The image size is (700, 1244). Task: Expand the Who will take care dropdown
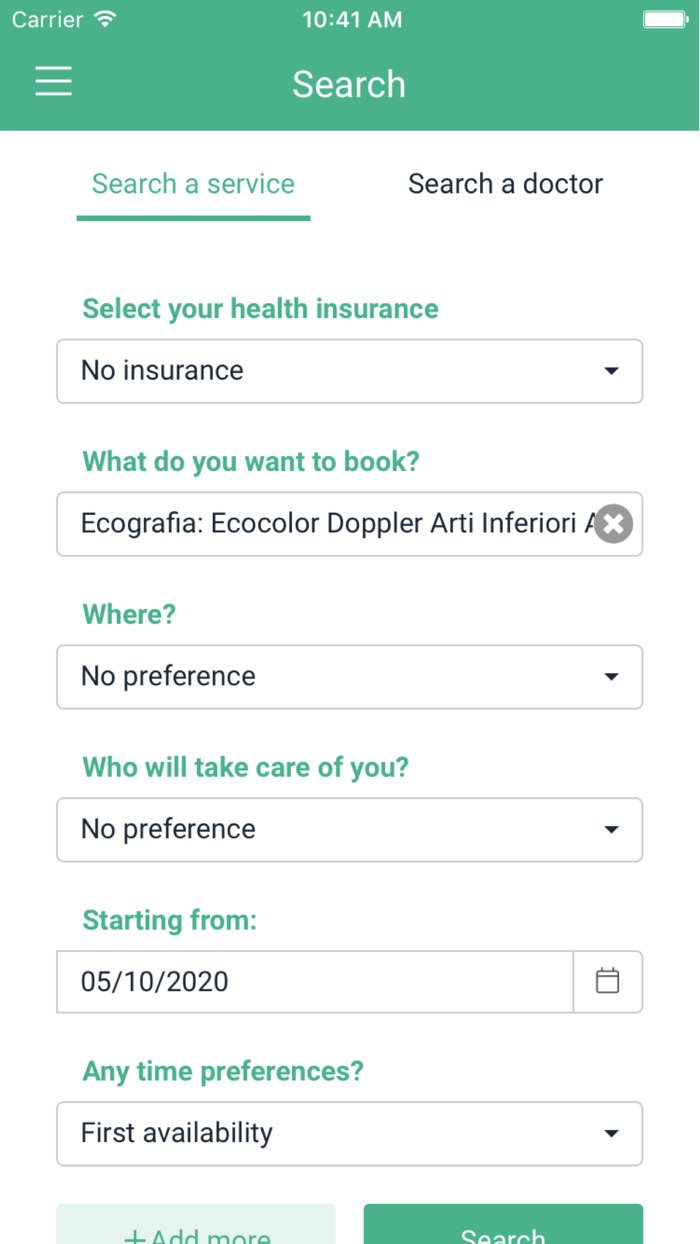click(x=349, y=830)
